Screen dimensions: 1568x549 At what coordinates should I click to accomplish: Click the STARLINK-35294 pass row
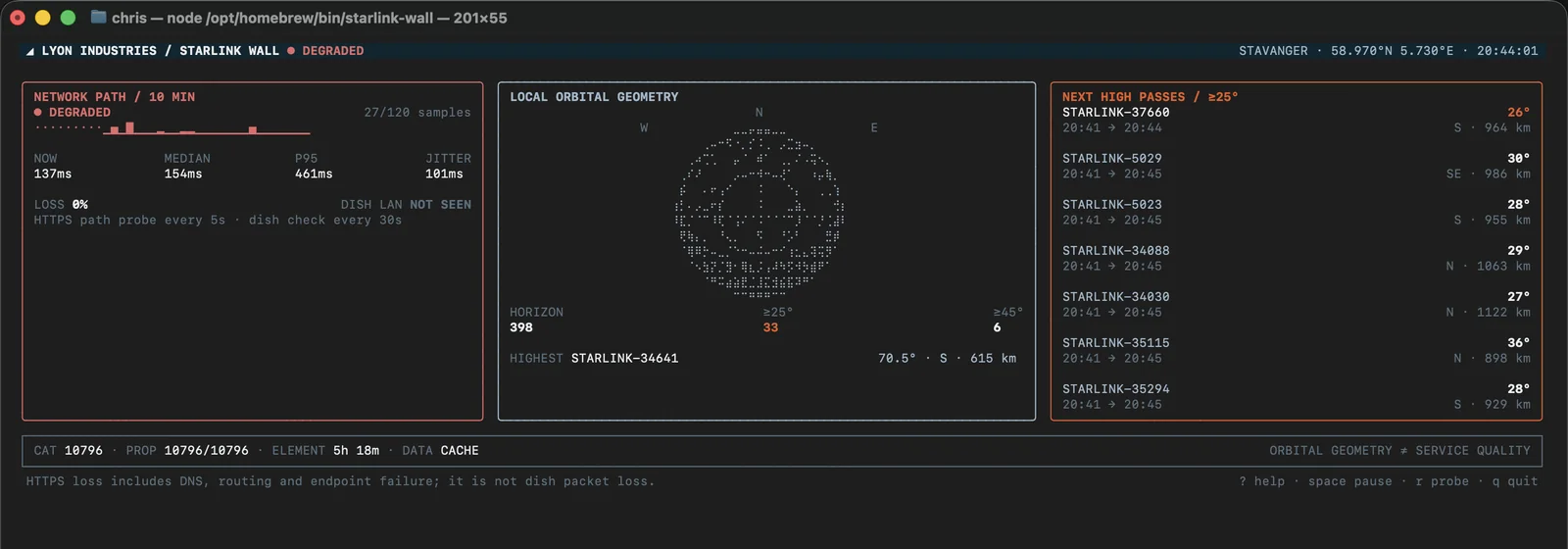pos(1296,397)
